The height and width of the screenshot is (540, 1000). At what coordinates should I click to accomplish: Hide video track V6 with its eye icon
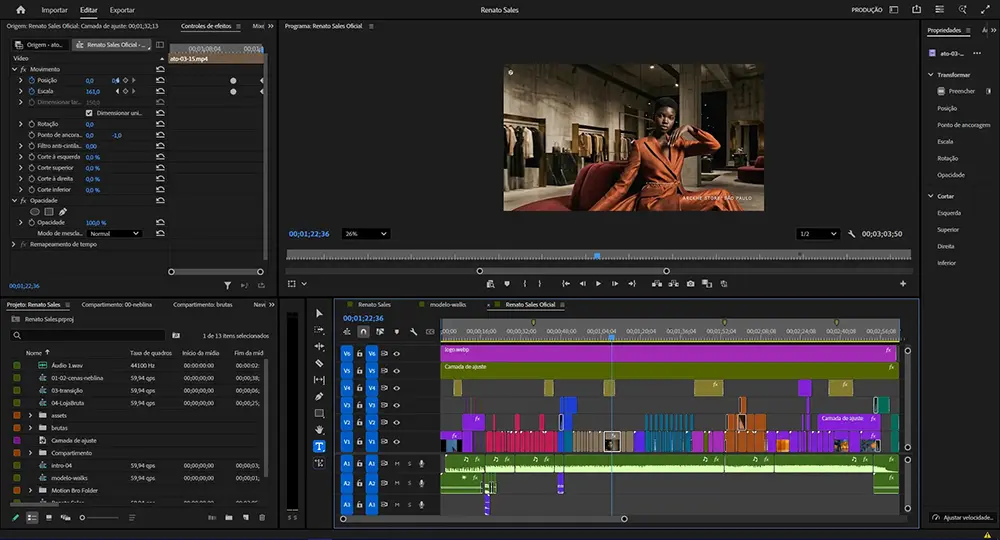click(397, 353)
